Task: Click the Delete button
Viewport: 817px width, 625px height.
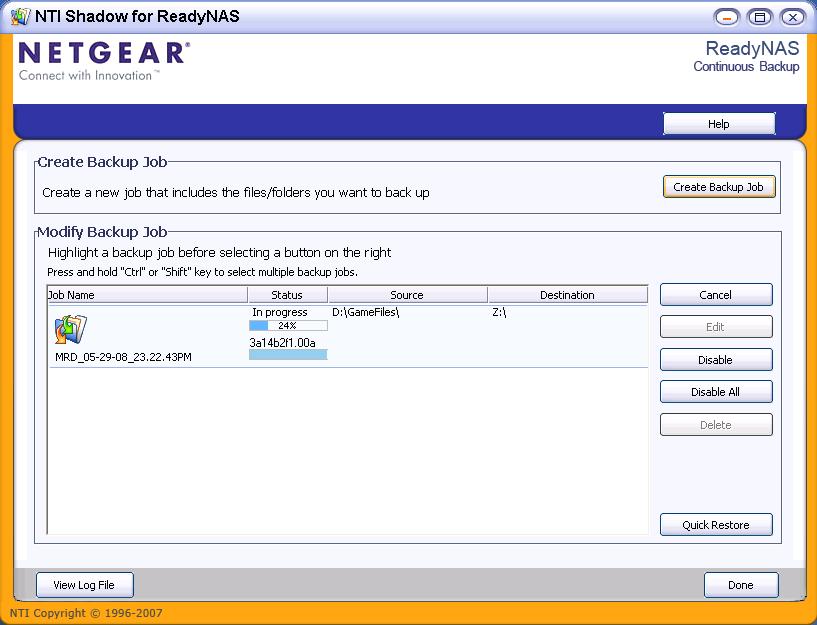Action: coord(716,425)
